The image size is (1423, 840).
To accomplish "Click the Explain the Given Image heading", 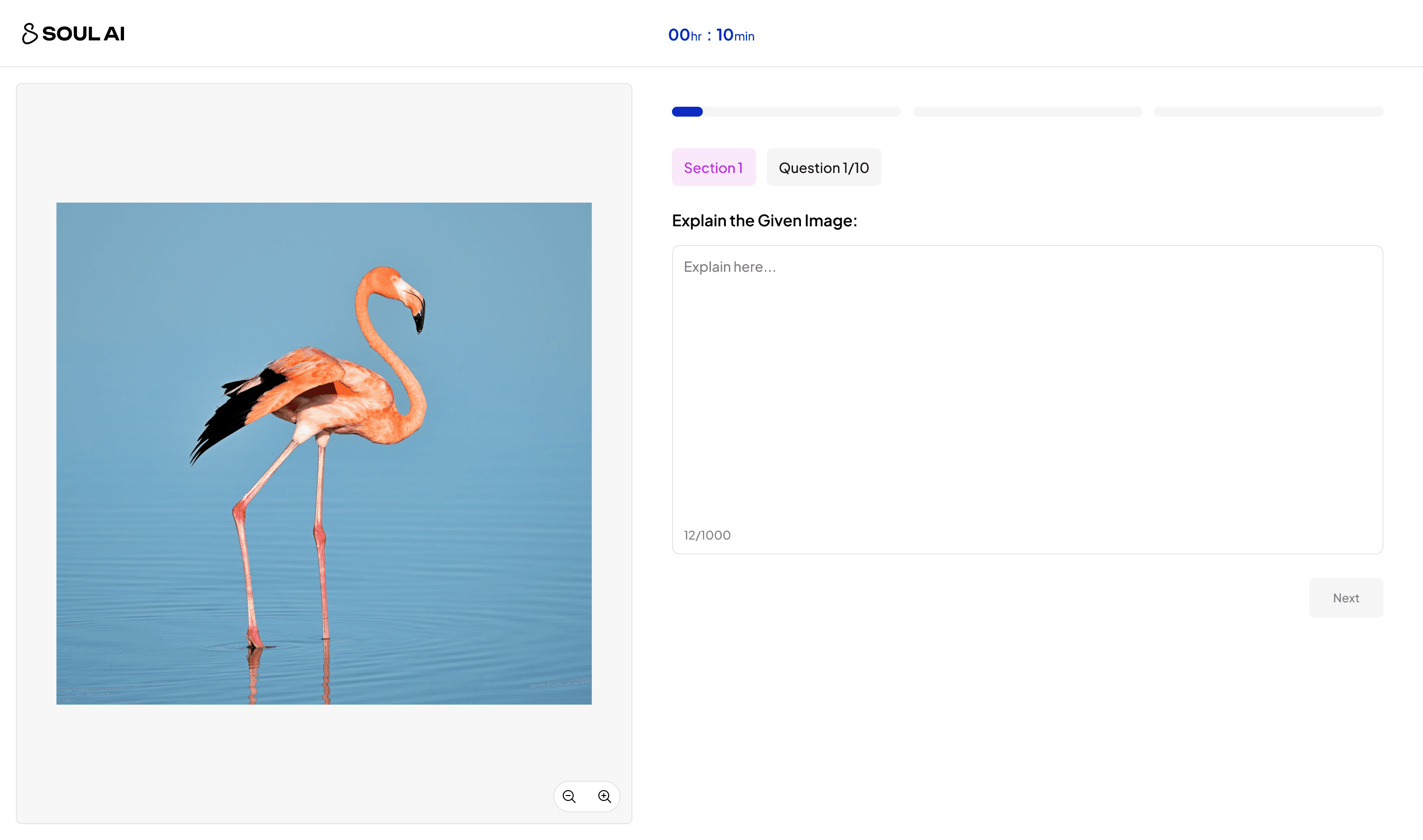I will [x=764, y=221].
